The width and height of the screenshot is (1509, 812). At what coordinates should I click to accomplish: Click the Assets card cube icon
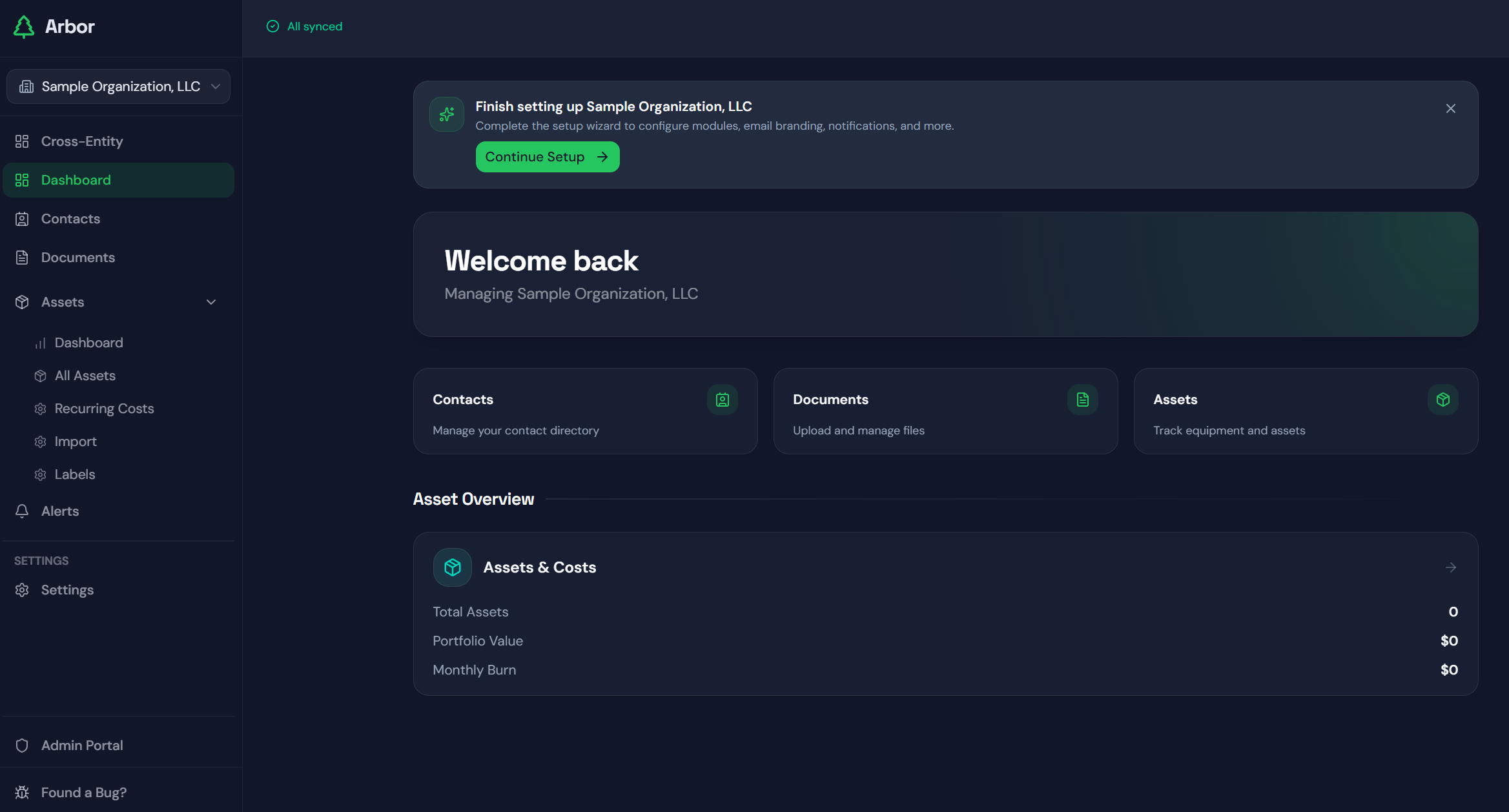[x=1443, y=400]
